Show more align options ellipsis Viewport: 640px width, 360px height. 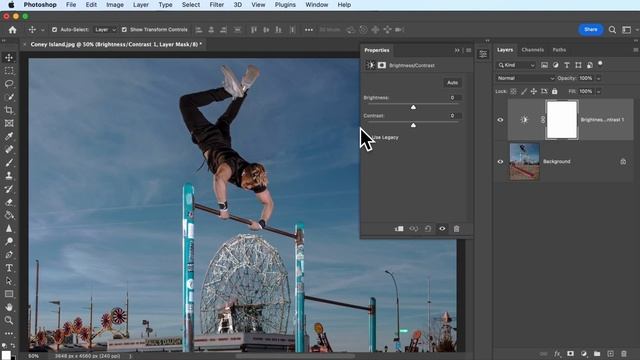[x=309, y=30]
